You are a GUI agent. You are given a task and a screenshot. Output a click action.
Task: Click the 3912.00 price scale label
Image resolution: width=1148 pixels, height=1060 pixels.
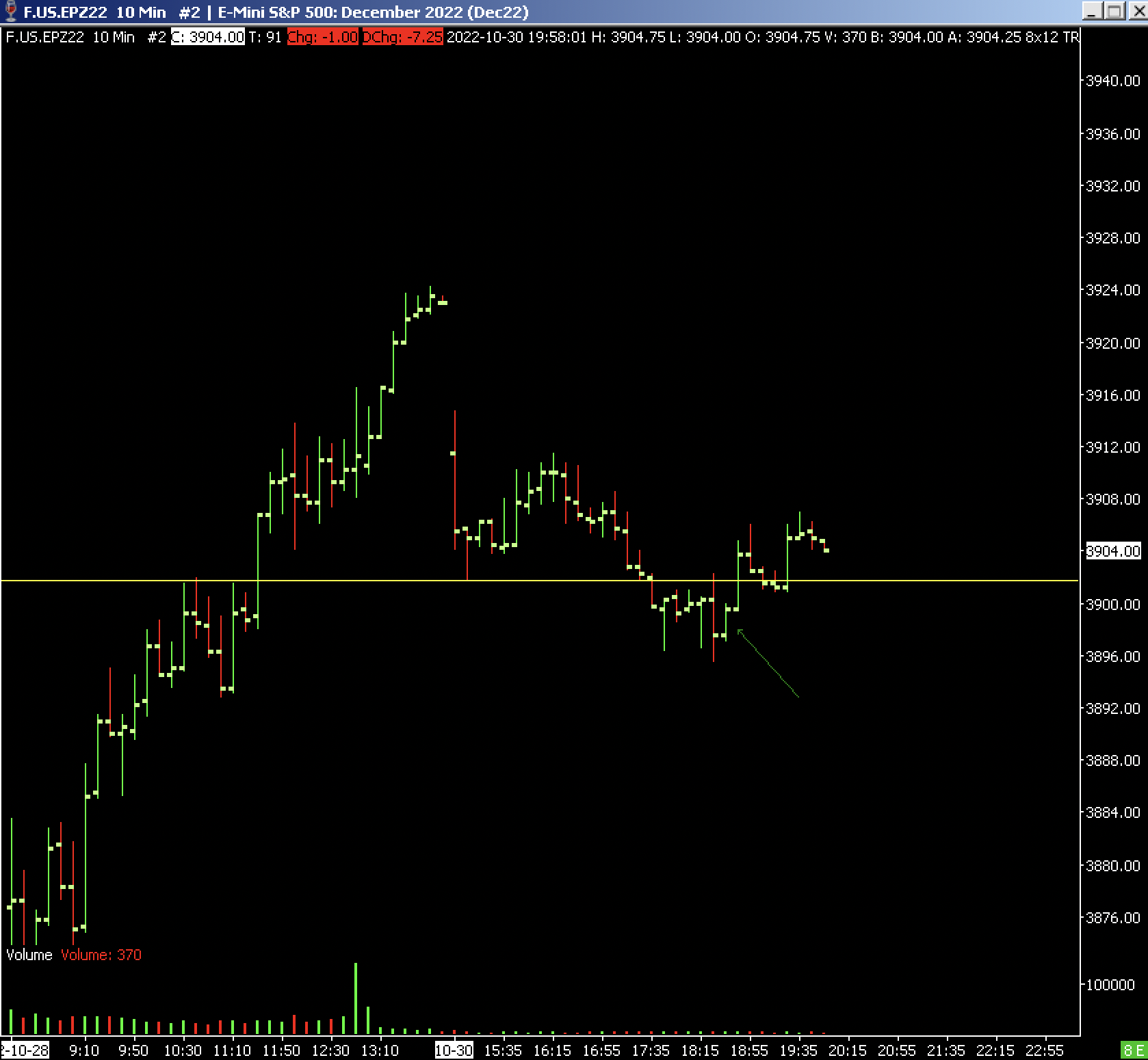coord(1113,447)
